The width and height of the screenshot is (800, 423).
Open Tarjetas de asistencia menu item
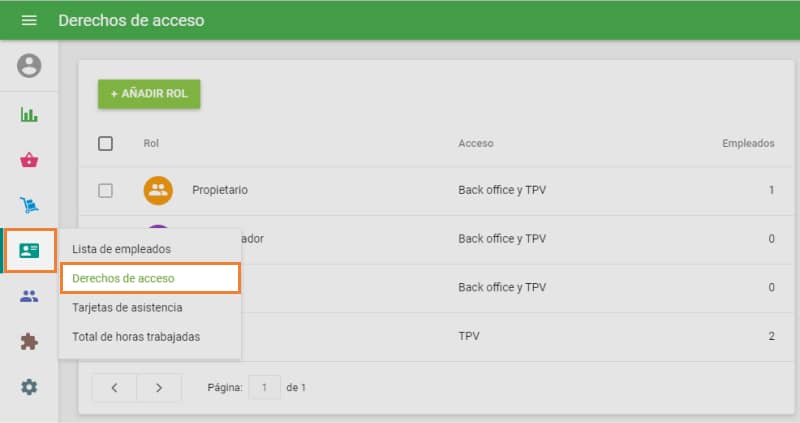127,307
